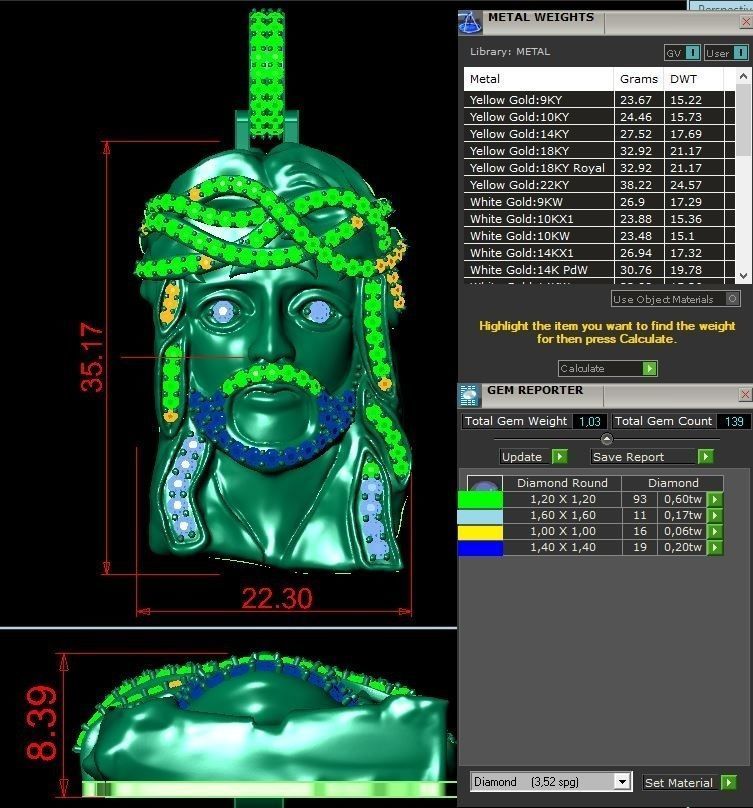Image resolution: width=753 pixels, height=808 pixels.
Task: Select the green 1,20 X 1,20 gem swatch
Action: tap(480, 500)
